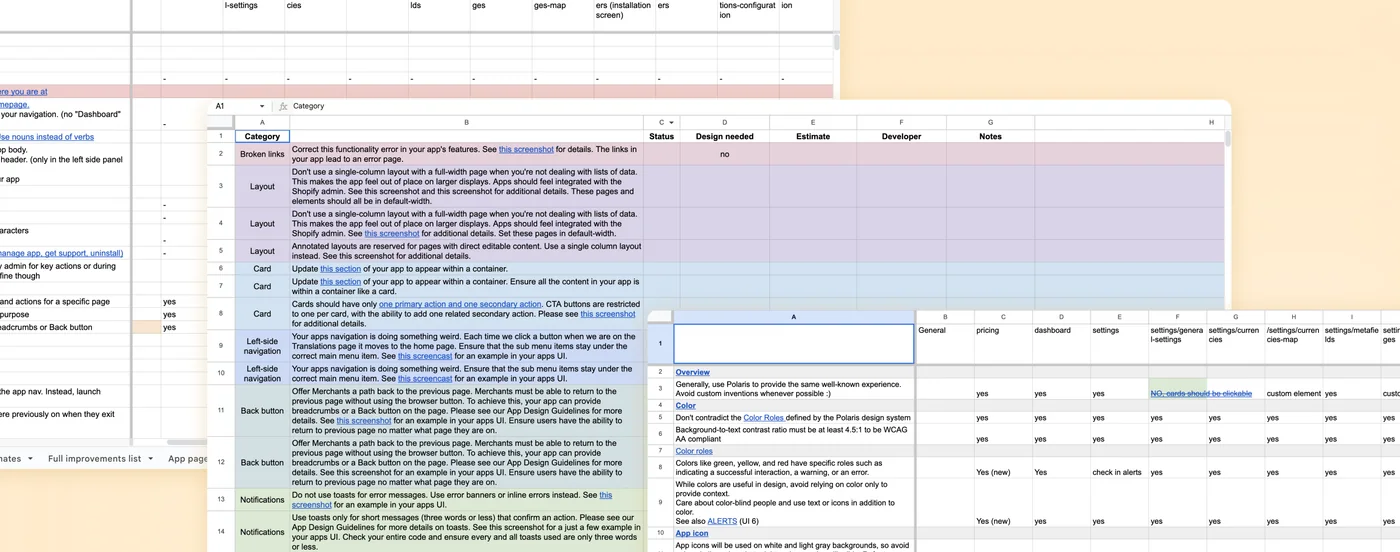
Task: Click row header 2 in middle spreadsheet
Action: [221, 154]
